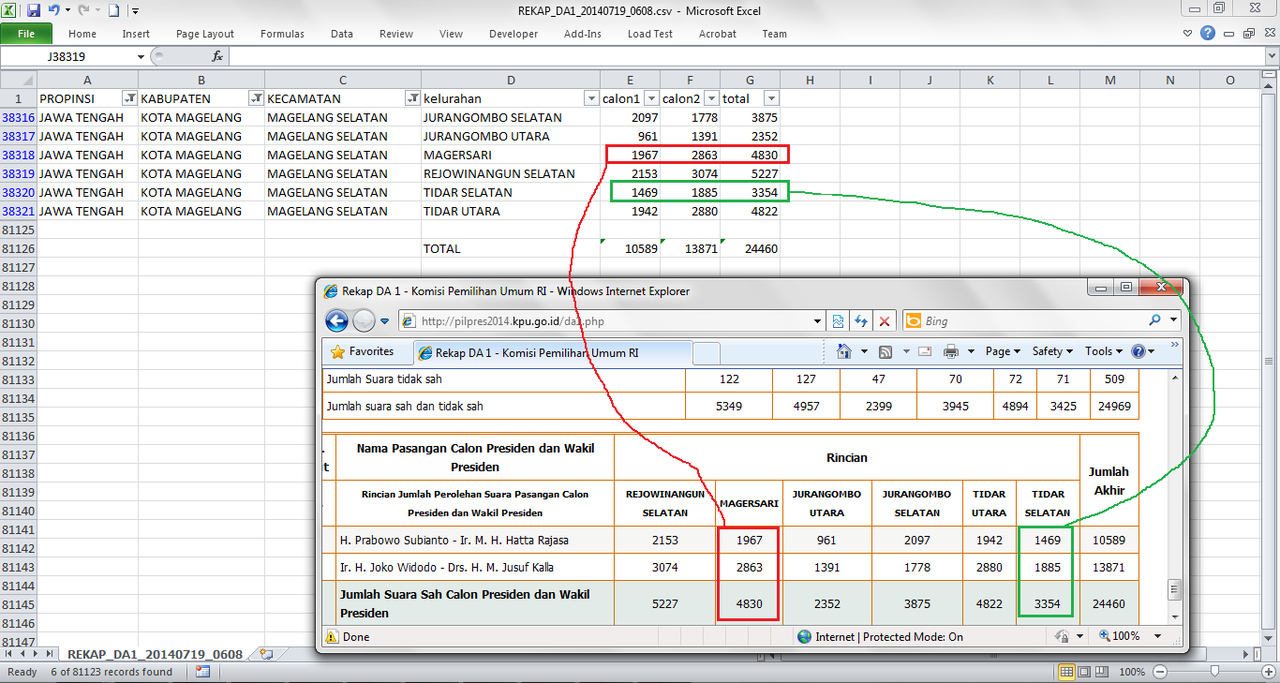Open the calon2 column filter dropdown
This screenshot has width=1280, height=683.
click(x=711, y=99)
